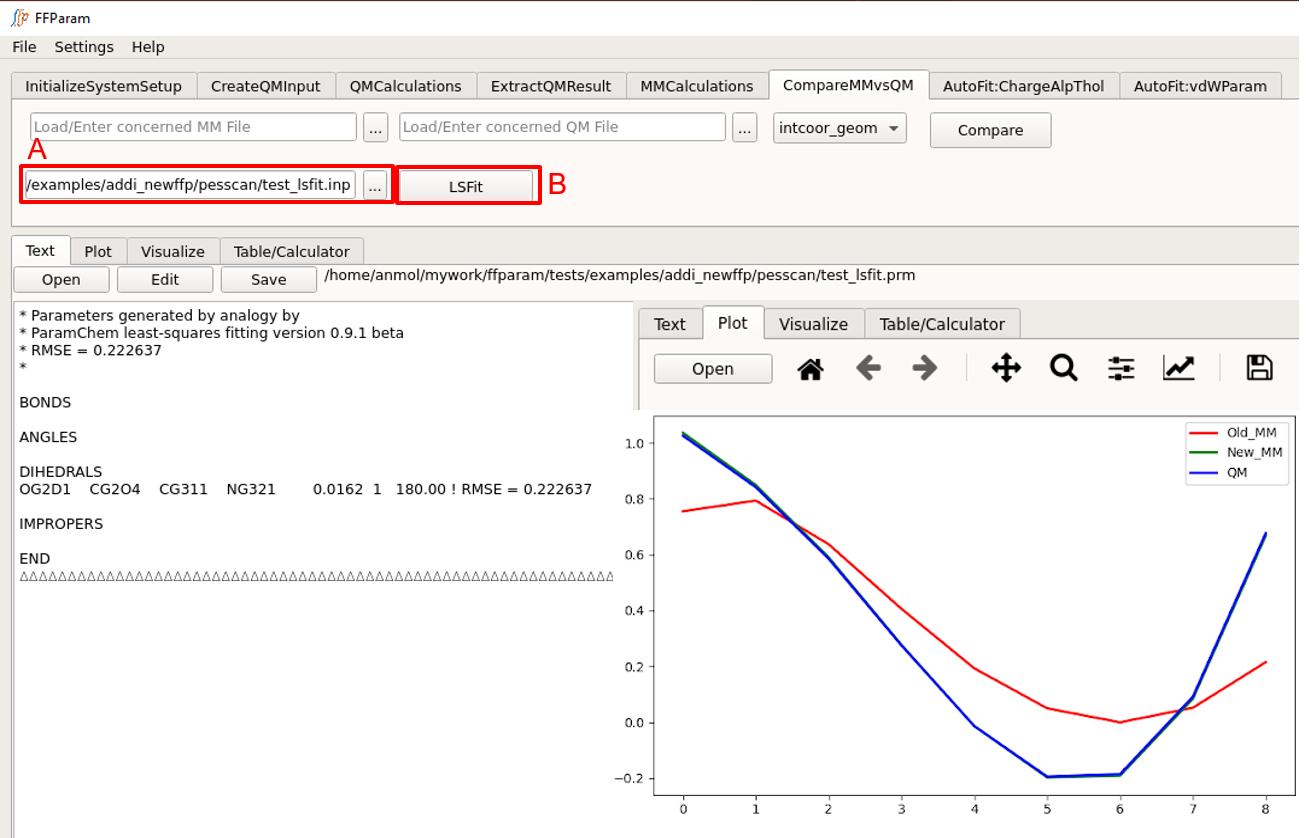1307x838 pixels.
Task: Click the test_lsfit.prm file path label
Action: [620, 275]
